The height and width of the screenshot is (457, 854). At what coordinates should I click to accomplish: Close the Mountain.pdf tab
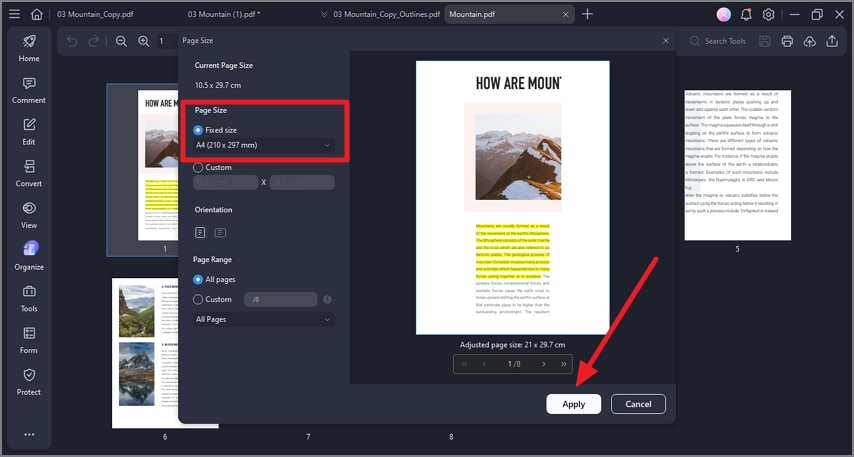565,15
